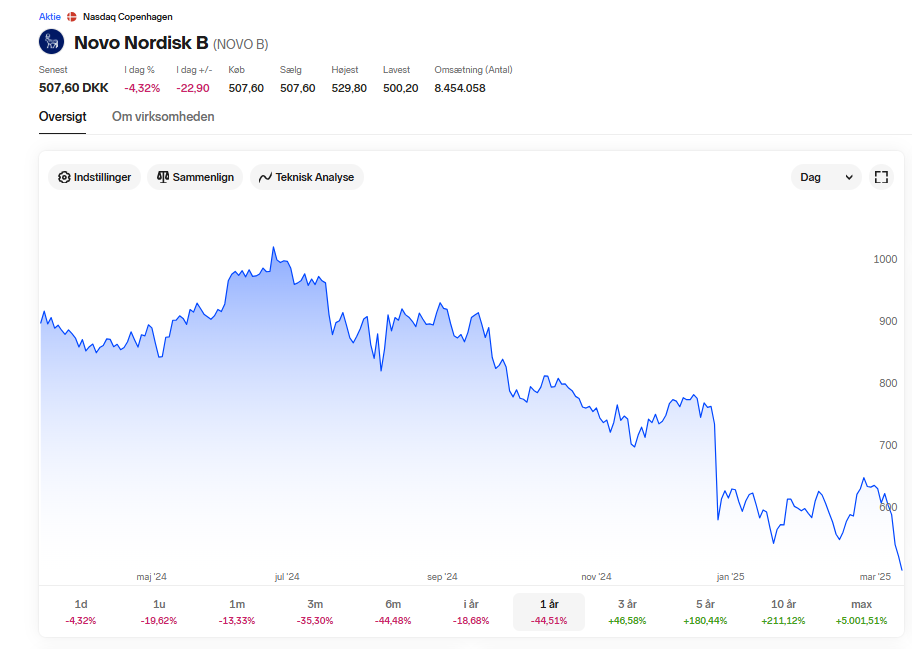The height and width of the screenshot is (649, 912).
Task: Select the 5 år time range
Action: click(705, 612)
